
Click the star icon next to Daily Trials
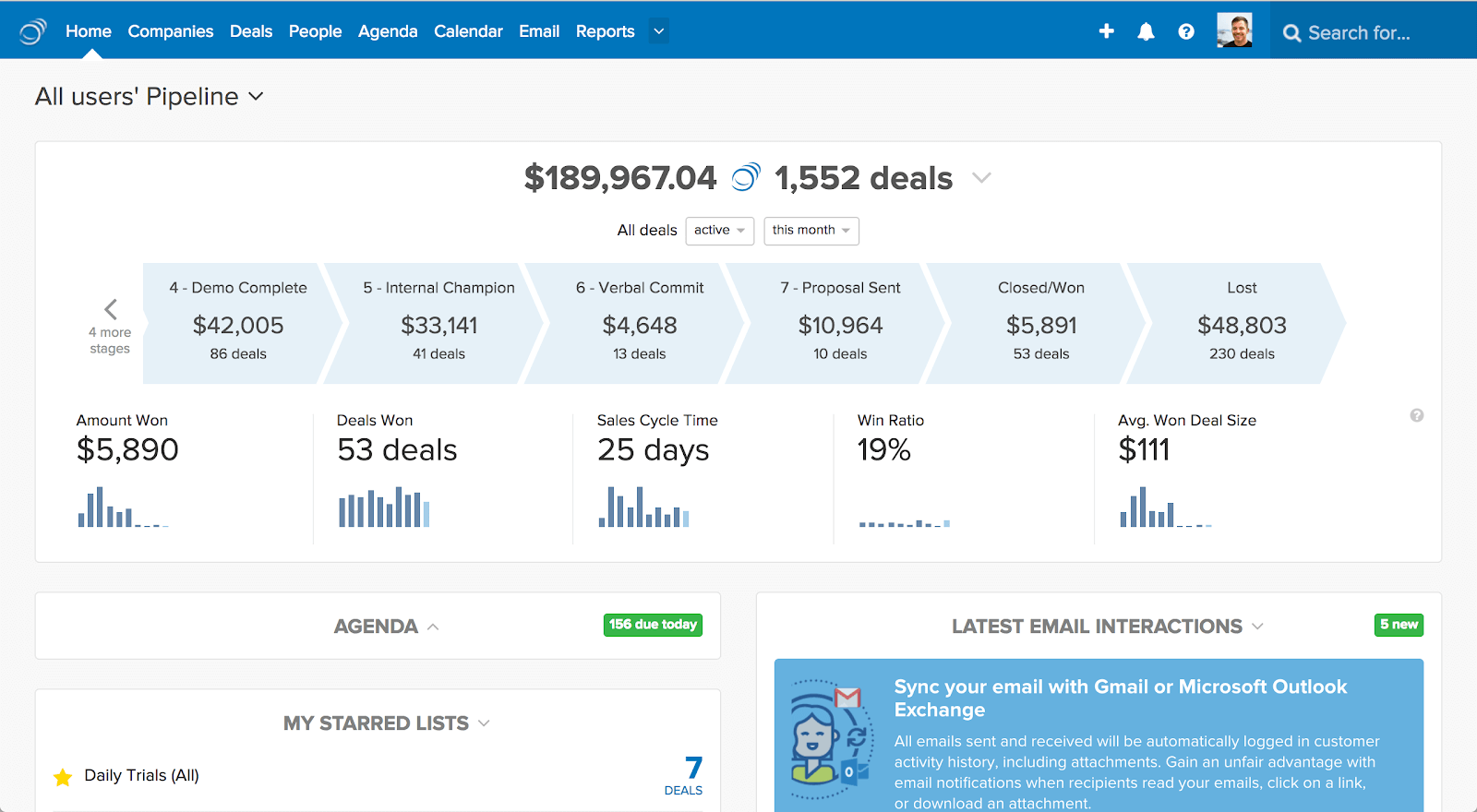point(63,777)
